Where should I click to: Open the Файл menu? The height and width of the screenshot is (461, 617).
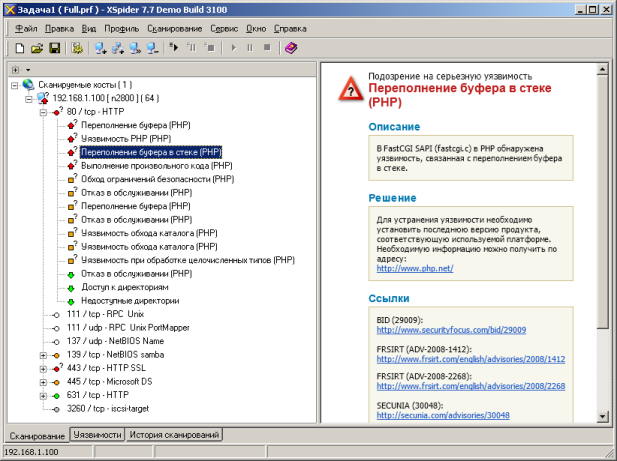[x=26, y=29]
